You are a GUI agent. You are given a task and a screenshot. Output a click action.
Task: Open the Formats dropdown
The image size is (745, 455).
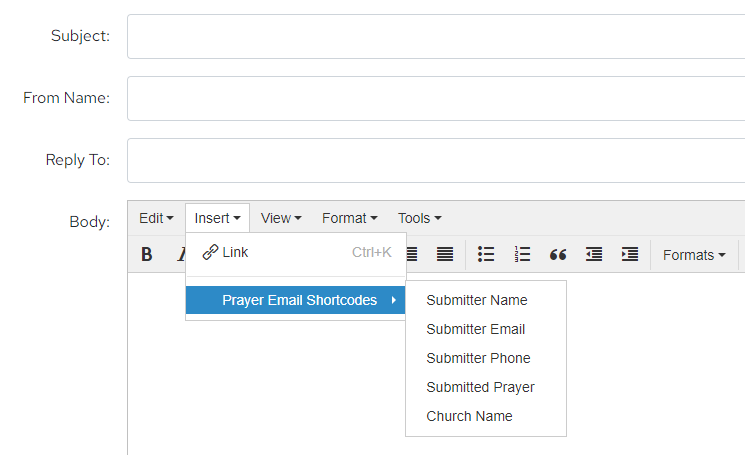click(694, 254)
